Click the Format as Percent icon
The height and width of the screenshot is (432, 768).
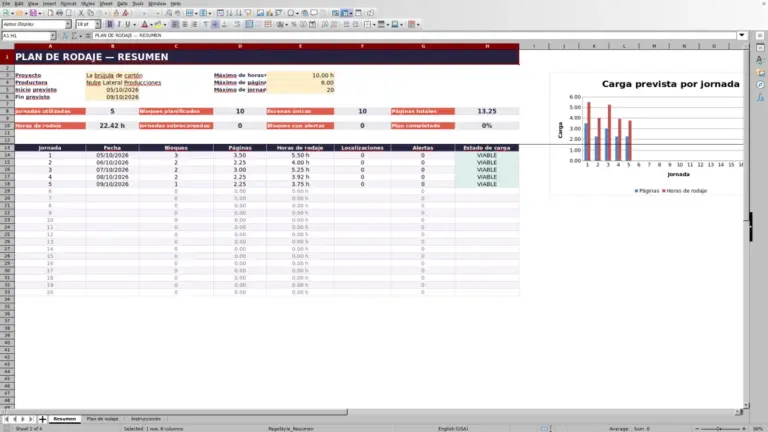[293, 24]
